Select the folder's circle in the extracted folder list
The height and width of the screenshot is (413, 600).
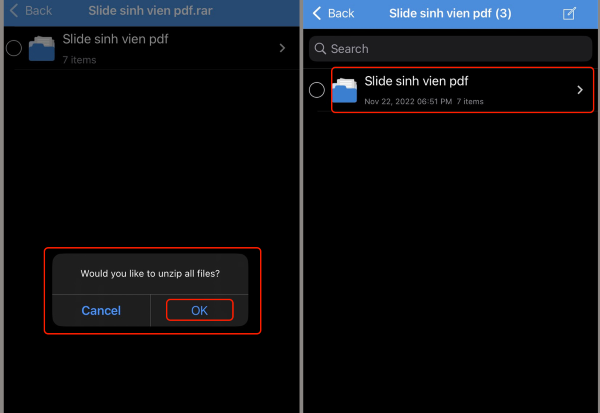317,90
